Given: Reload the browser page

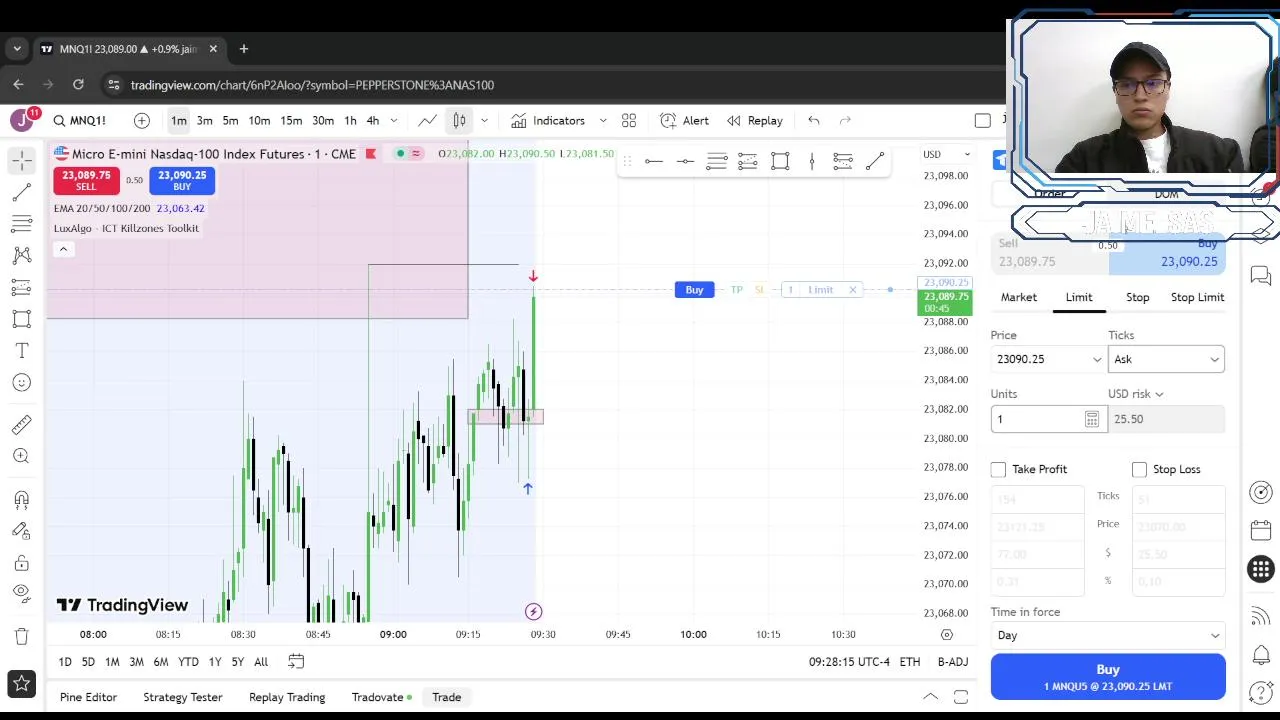Looking at the screenshot, I should pyautogui.click(x=79, y=85).
